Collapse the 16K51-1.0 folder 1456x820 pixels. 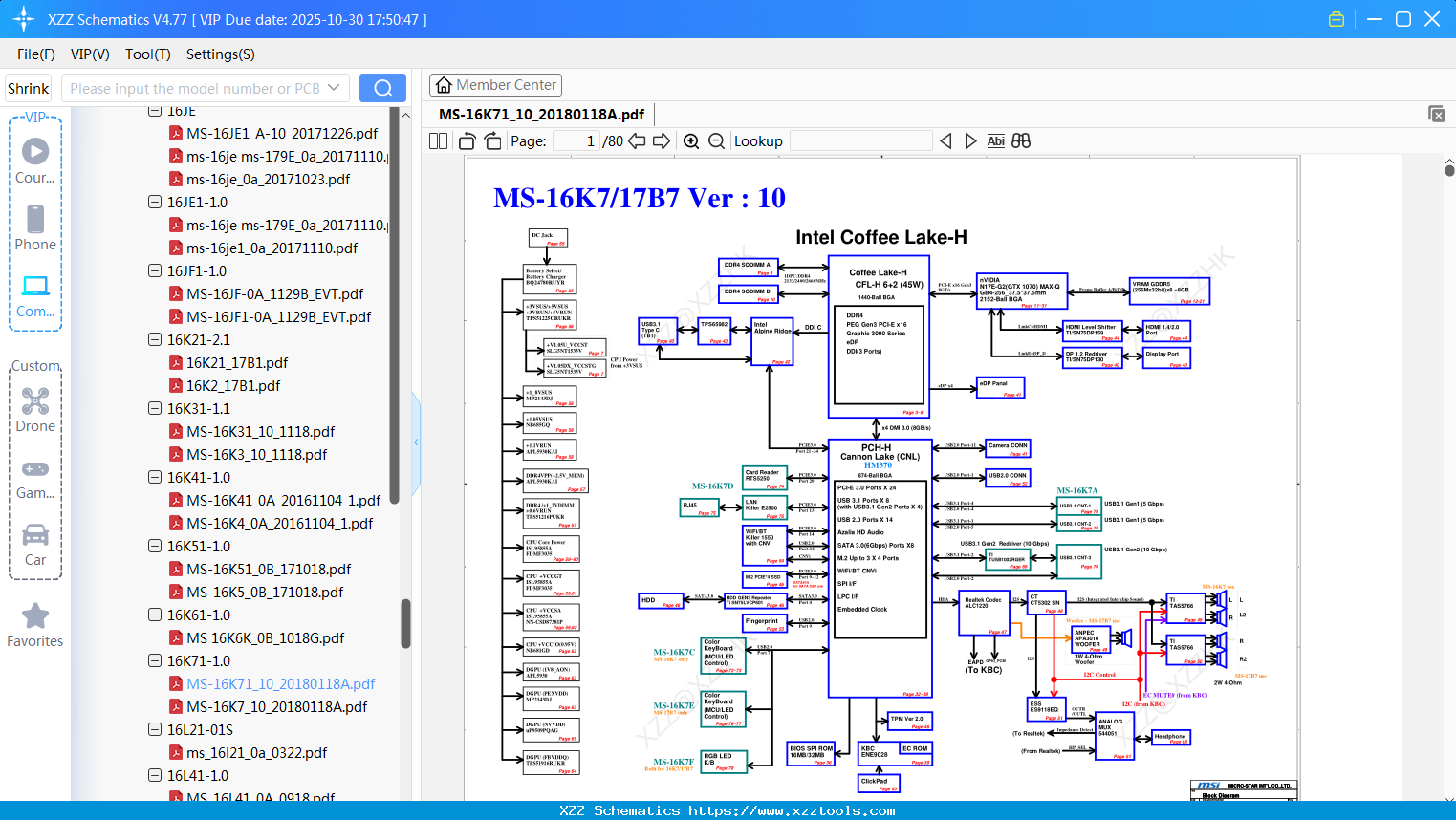pyautogui.click(x=155, y=547)
